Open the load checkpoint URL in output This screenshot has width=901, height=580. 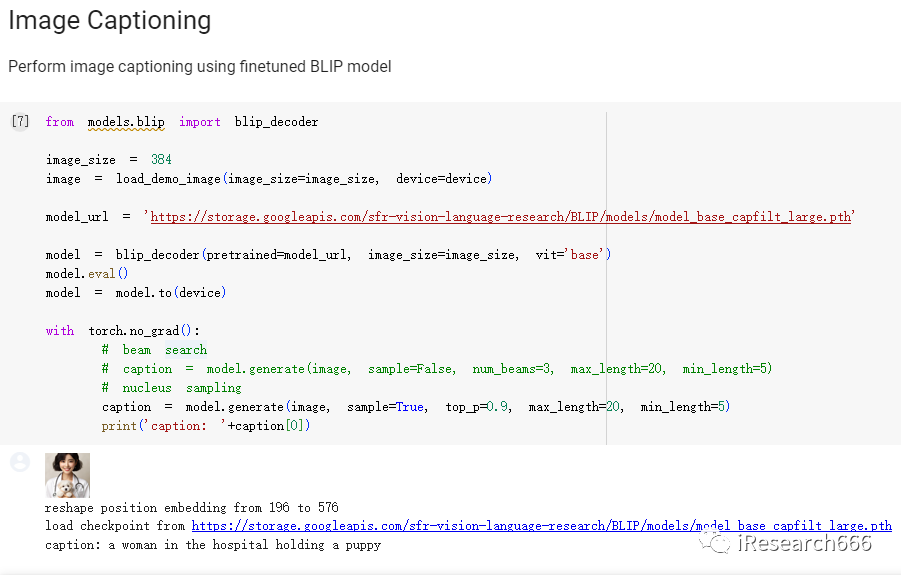(x=541, y=525)
